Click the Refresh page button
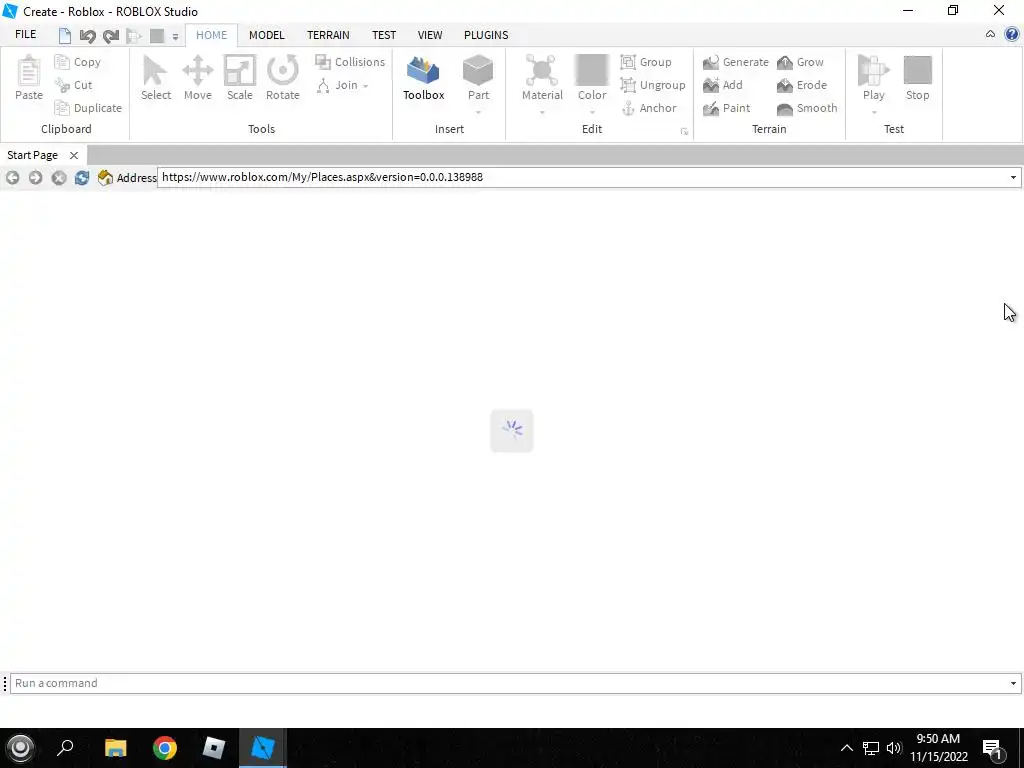This screenshot has width=1024, height=768. (82, 178)
